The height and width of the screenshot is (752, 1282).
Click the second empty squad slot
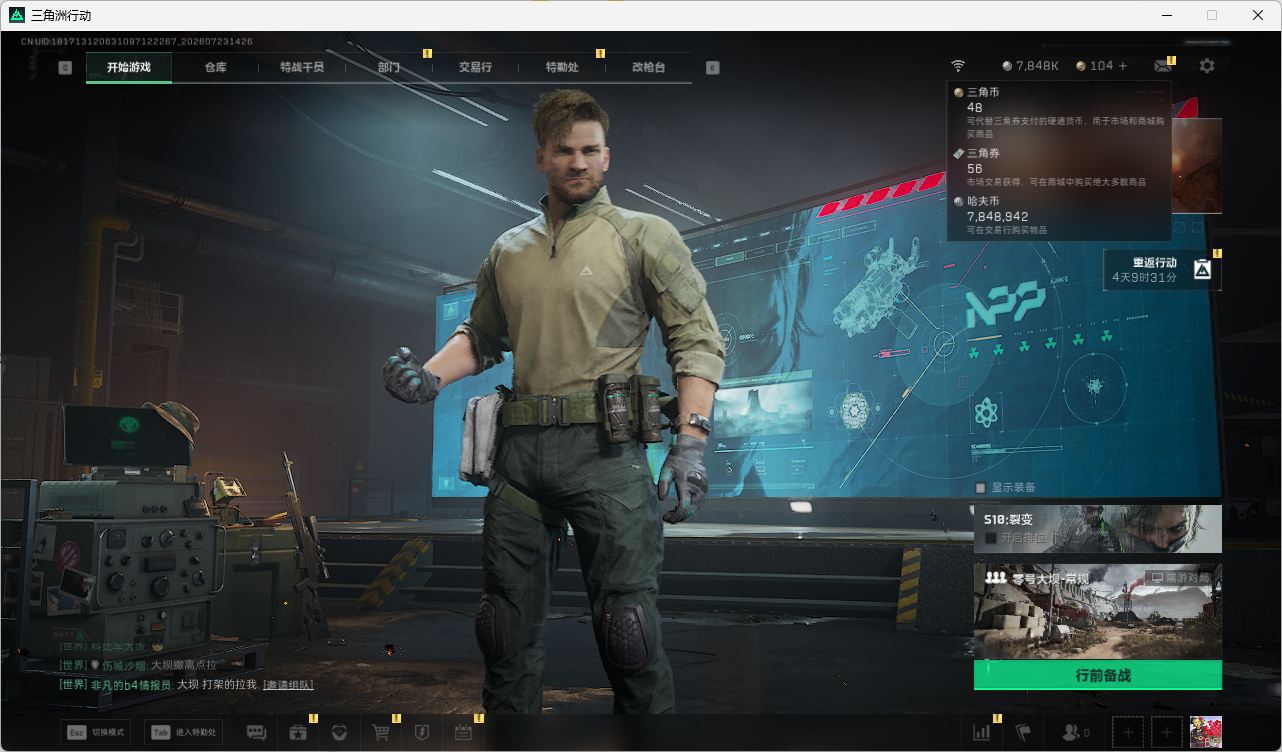(1166, 733)
